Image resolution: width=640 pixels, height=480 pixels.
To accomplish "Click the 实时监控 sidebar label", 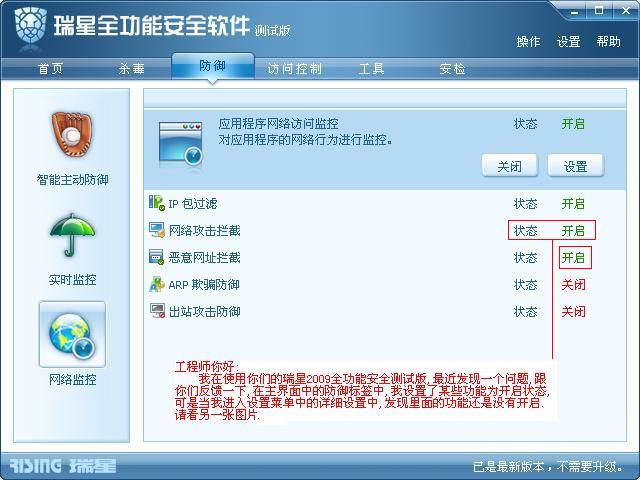I will click(x=72, y=280).
